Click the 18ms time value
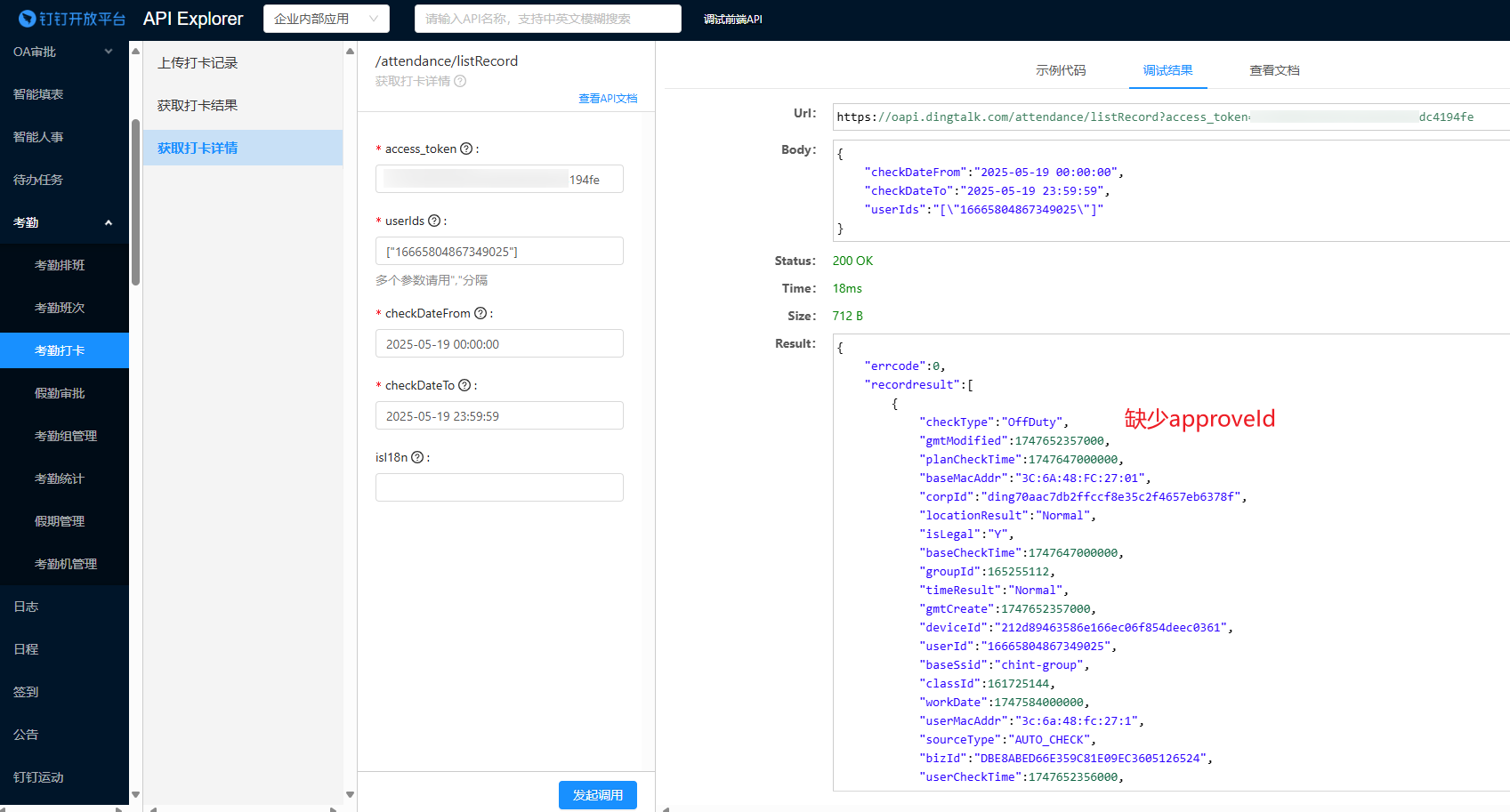Screen dimensions: 1510x812 tap(847, 288)
